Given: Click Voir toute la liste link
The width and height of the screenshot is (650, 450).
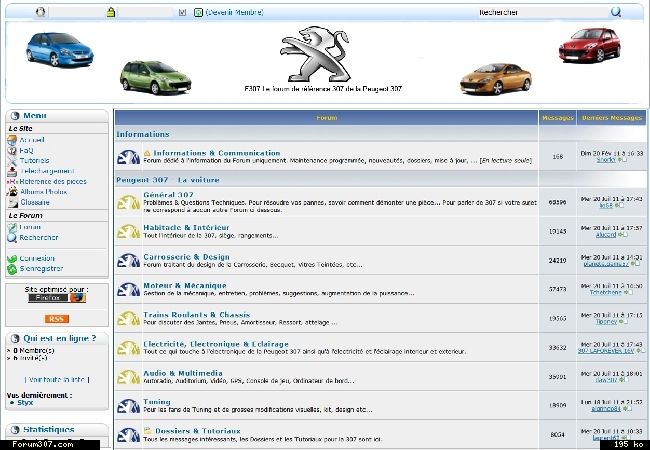Looking at the screenshot, I should tap(57, 380).
